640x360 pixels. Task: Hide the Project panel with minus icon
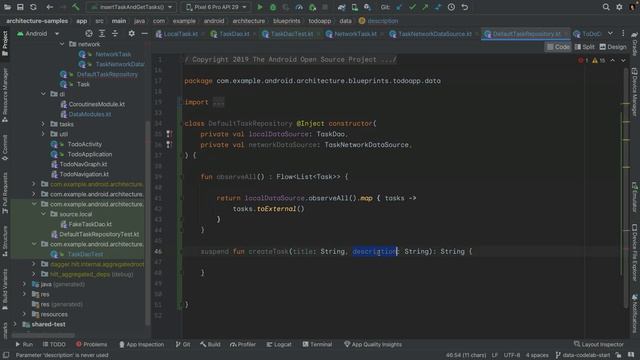(x=144, y=33)
